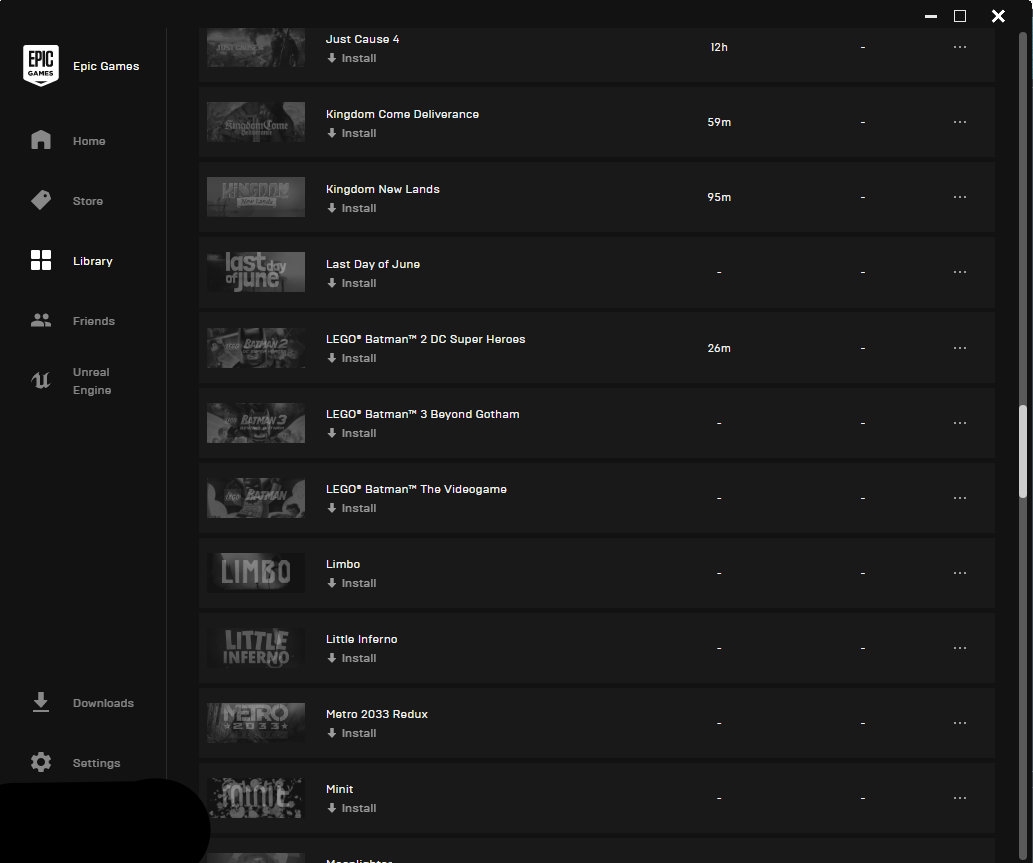1033x863 pixels.
Task: Open more options for Just Cause 4
Action: [x=960, y=47]
